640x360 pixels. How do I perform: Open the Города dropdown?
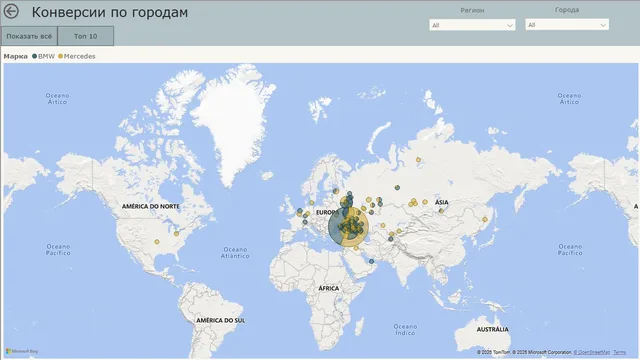point(567,25)
